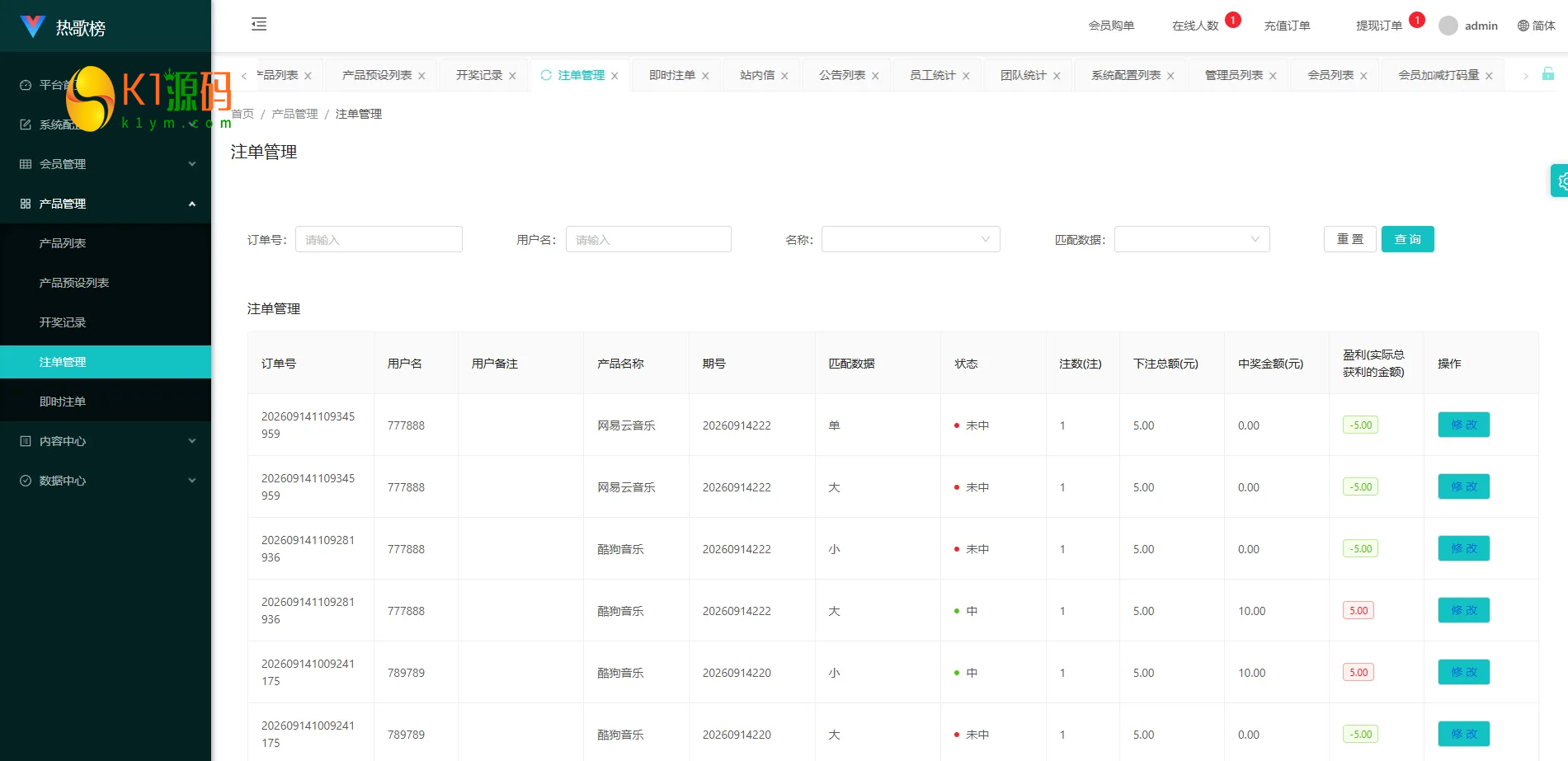The height and width of the screenshot is (761, 1568).
Task: Close the 即时注单 tab
Action: tap(705, 76)
